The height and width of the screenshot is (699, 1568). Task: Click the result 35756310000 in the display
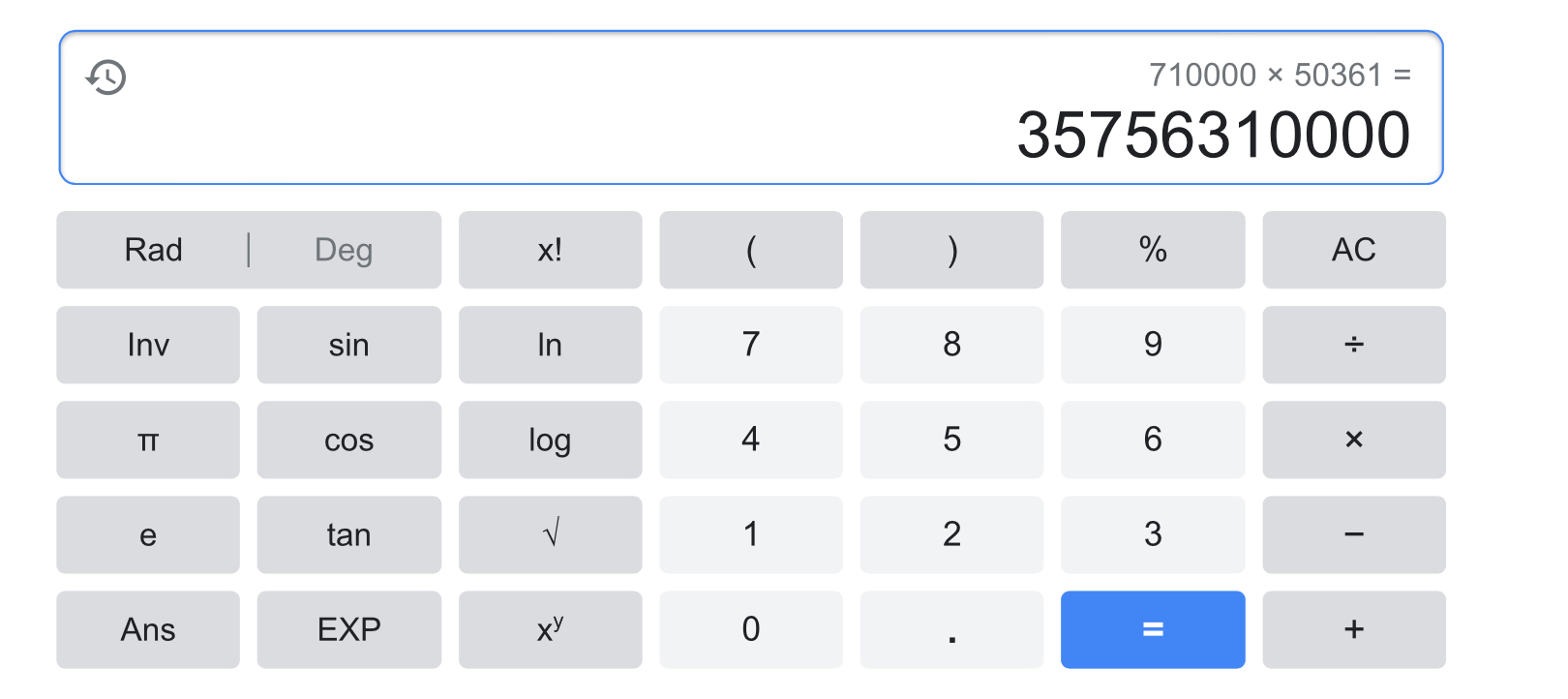coord(1213,135)
